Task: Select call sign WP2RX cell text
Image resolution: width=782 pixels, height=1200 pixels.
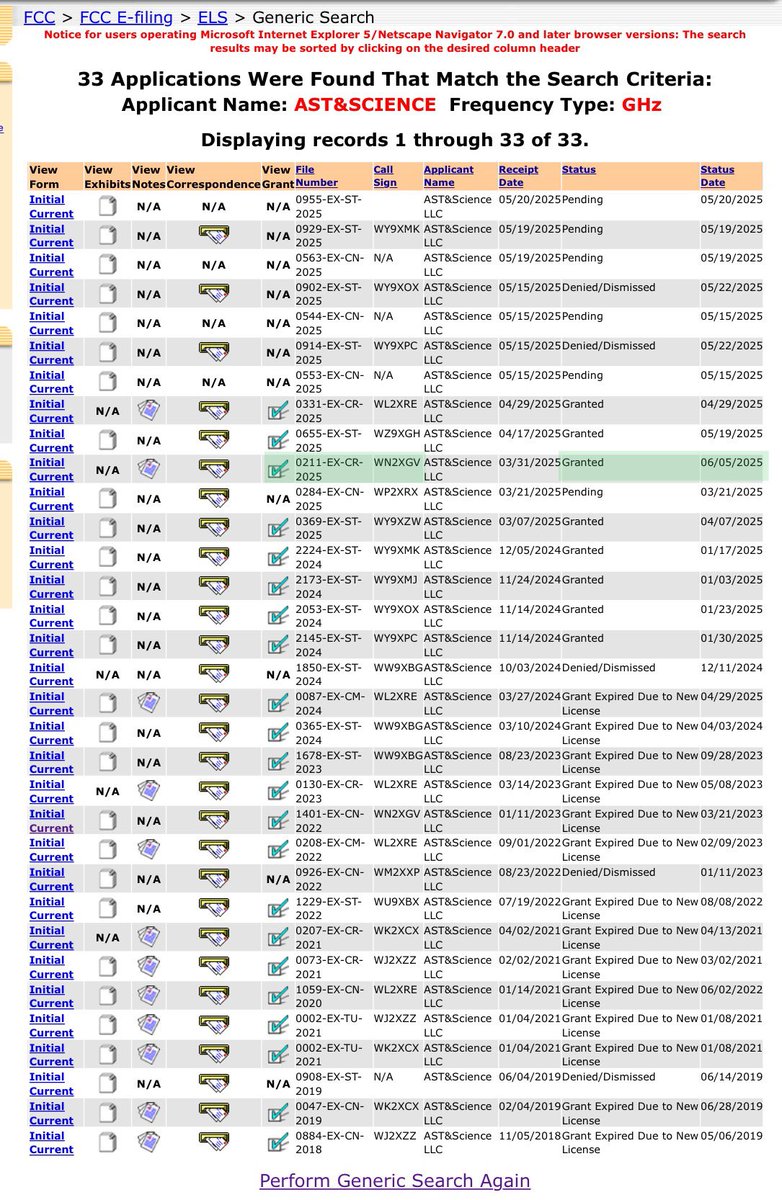Action: click(396, 492)
